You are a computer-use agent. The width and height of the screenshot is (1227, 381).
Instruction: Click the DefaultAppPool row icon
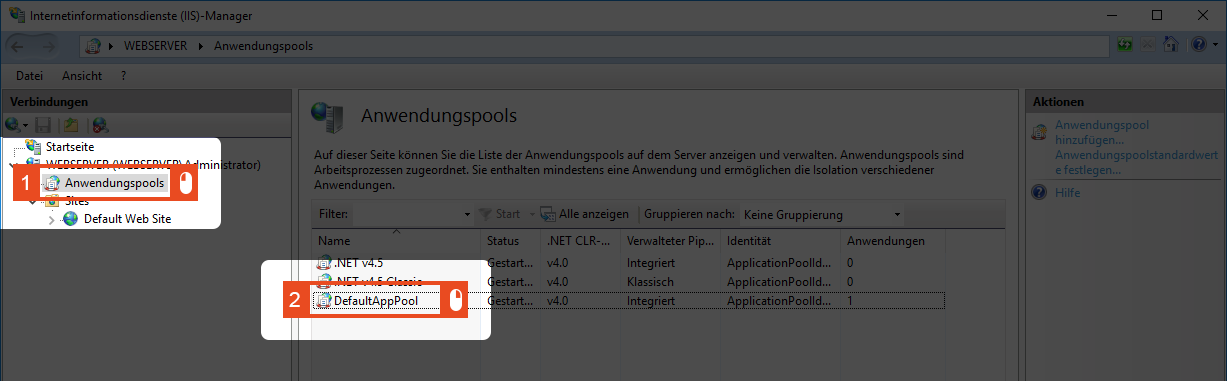point(323,300)
